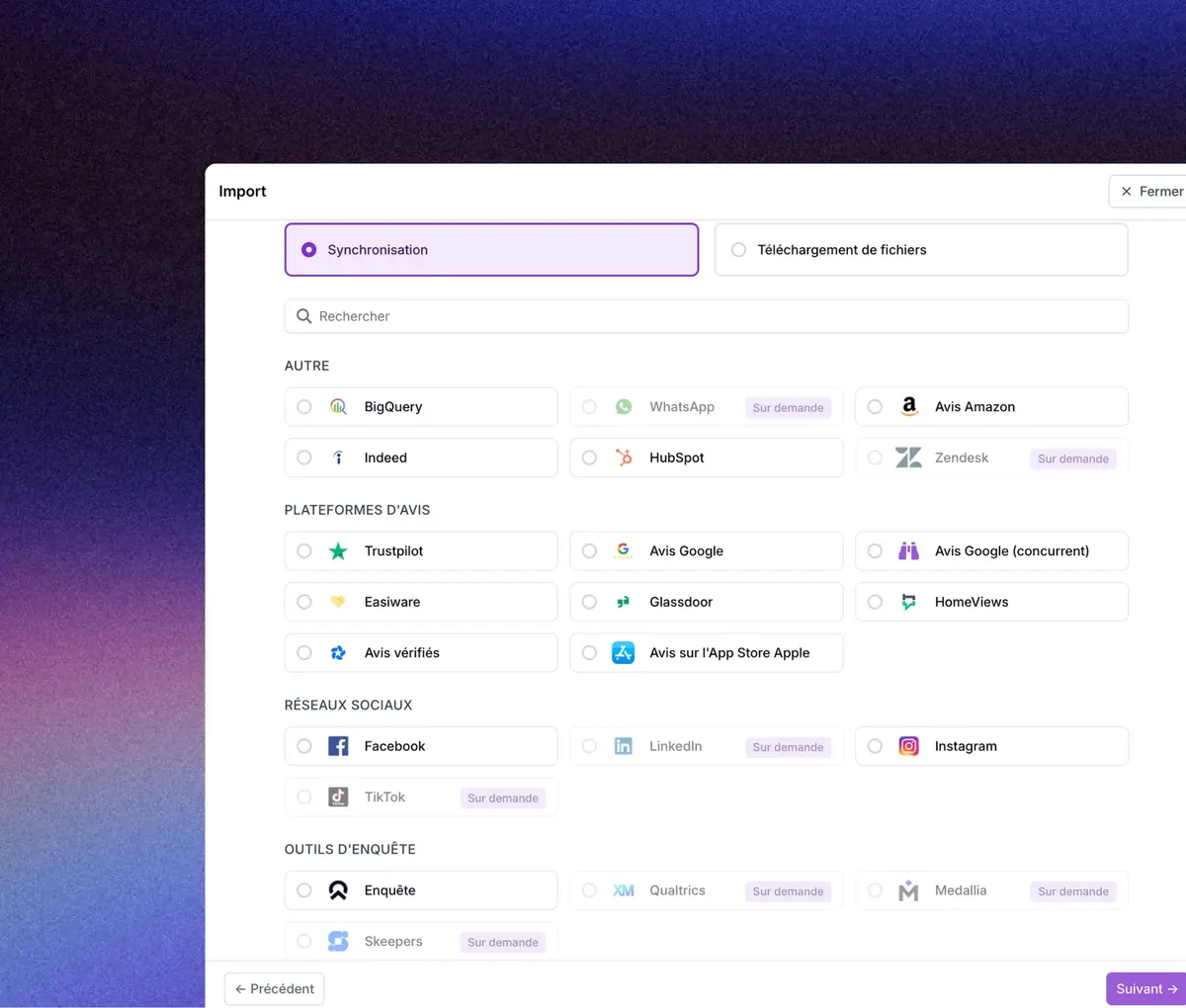This screenshot has height=1008, width=1186.
Task: Click the Easiware heart icon
Action: coord(338,601)
